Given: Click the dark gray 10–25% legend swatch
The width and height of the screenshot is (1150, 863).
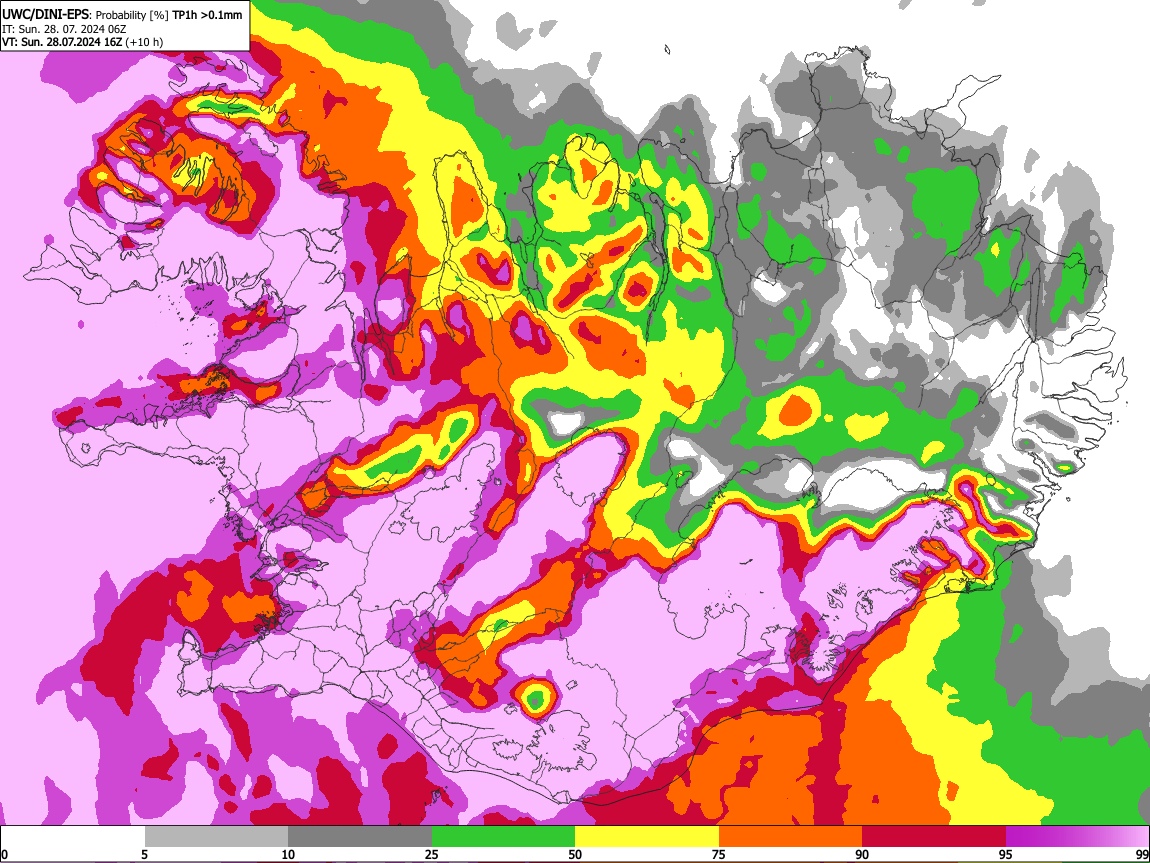Looking at the screenshot, I should click(x=360, y=837).
